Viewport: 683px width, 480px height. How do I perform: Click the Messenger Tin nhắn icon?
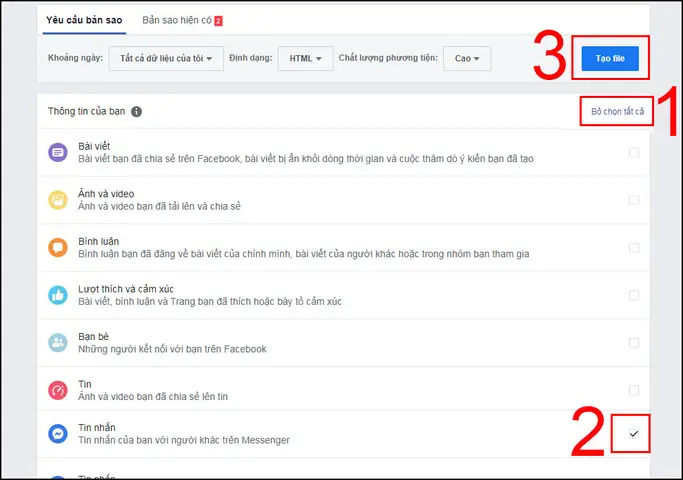(58, 434)
